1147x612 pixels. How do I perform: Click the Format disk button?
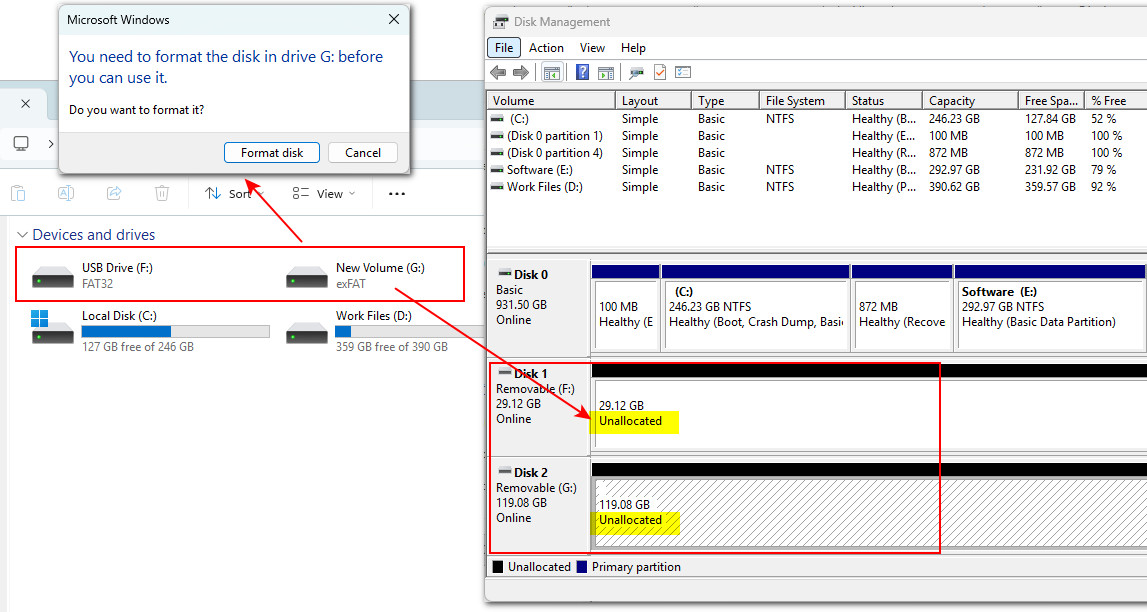(272, 153)
